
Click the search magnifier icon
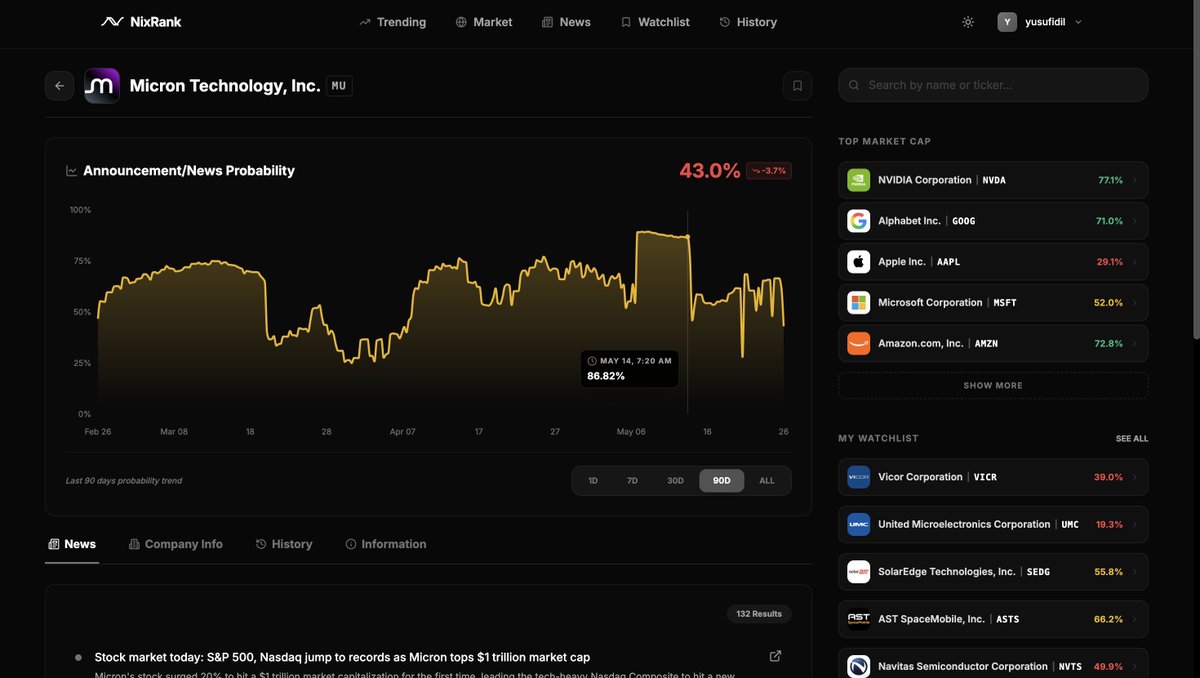pos(854,85)
